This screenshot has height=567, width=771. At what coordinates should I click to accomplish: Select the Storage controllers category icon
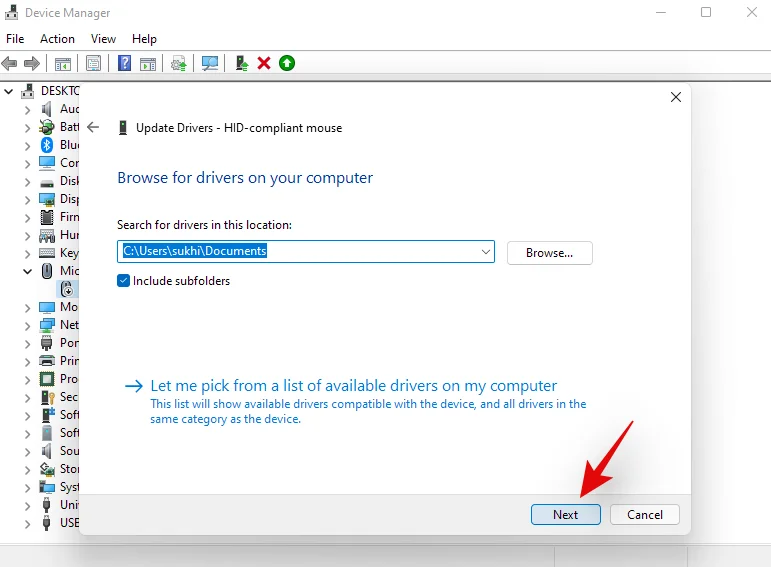[x=47, y=469]
